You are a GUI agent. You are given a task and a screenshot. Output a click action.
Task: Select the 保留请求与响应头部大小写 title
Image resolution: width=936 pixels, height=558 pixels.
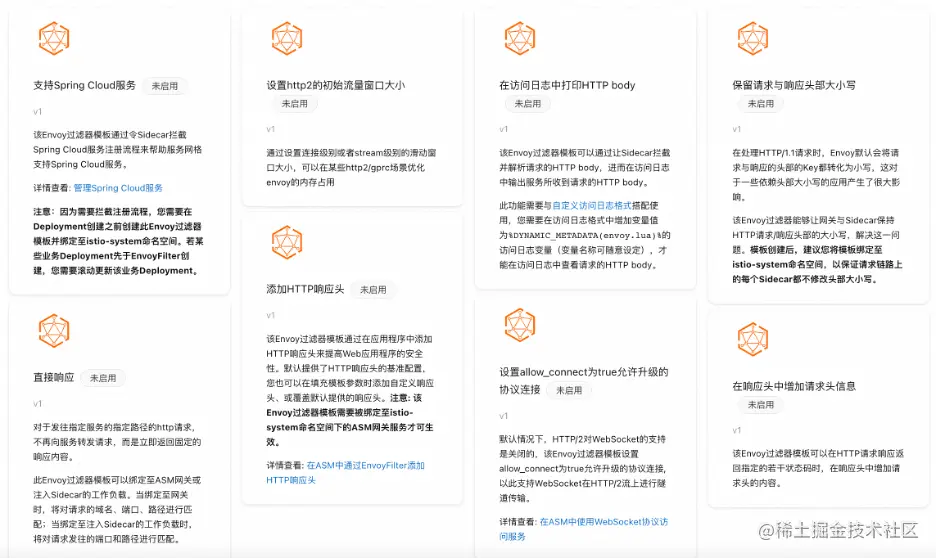coord(794,85)
